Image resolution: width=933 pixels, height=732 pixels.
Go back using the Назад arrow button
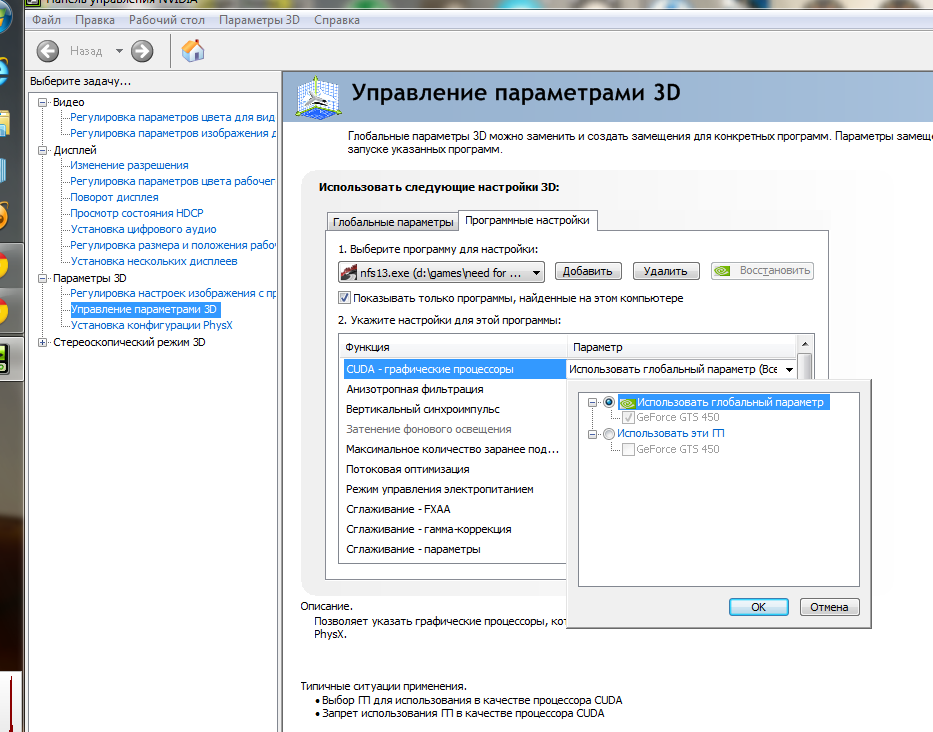(48, 51)
